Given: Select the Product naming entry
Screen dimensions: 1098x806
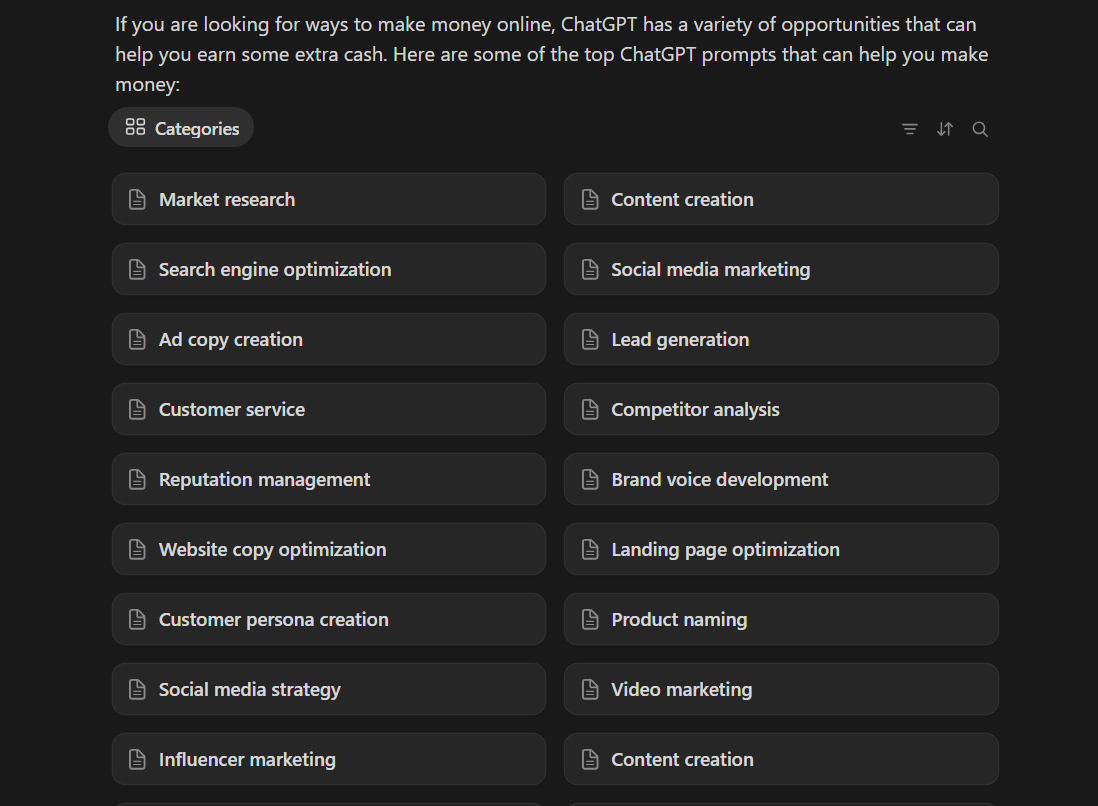Looking at the screenshot, I should click(x=781, y=620).
